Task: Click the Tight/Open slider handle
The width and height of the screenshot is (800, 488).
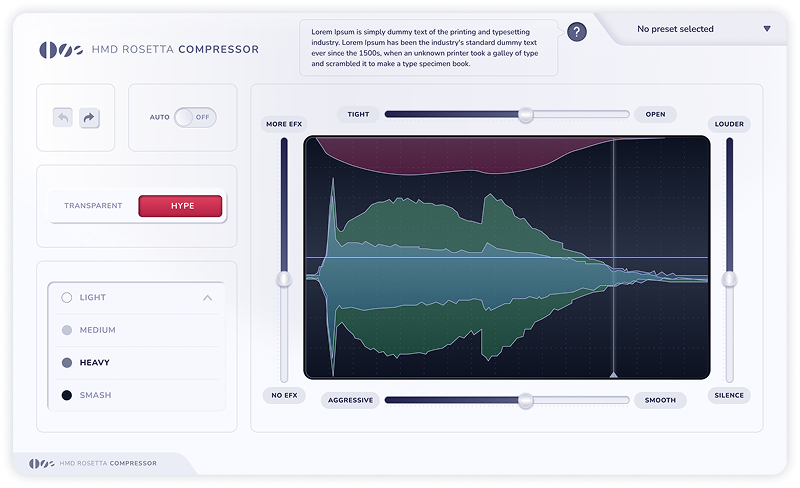Action: point(526,115)
